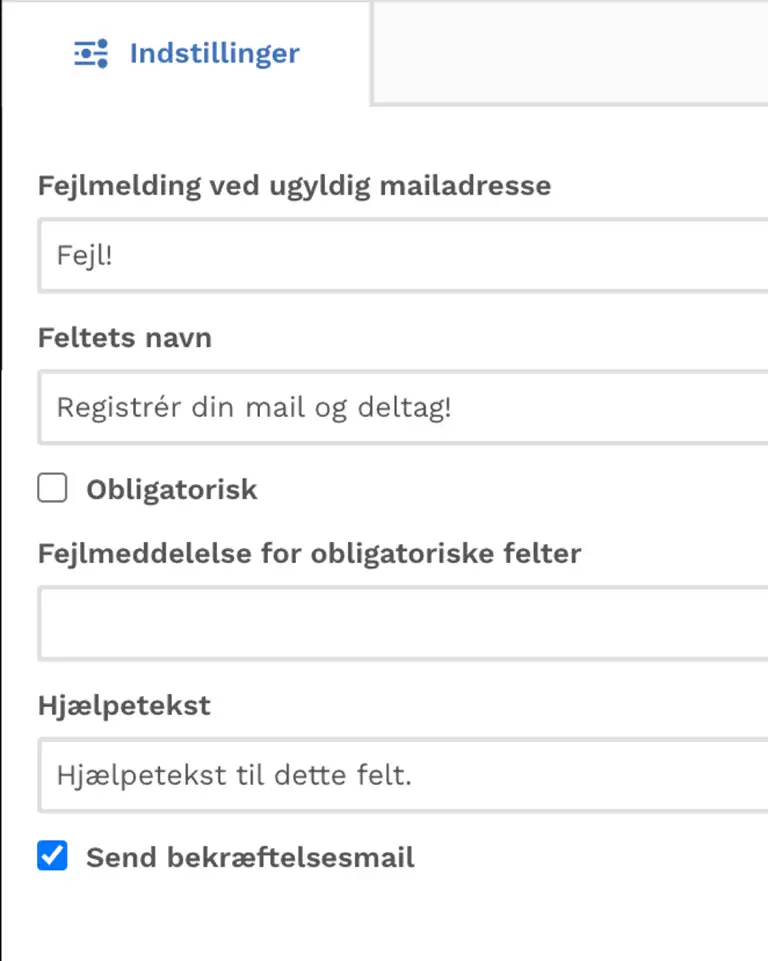Focus the Feltets navn input field

(x=403, y=407)
